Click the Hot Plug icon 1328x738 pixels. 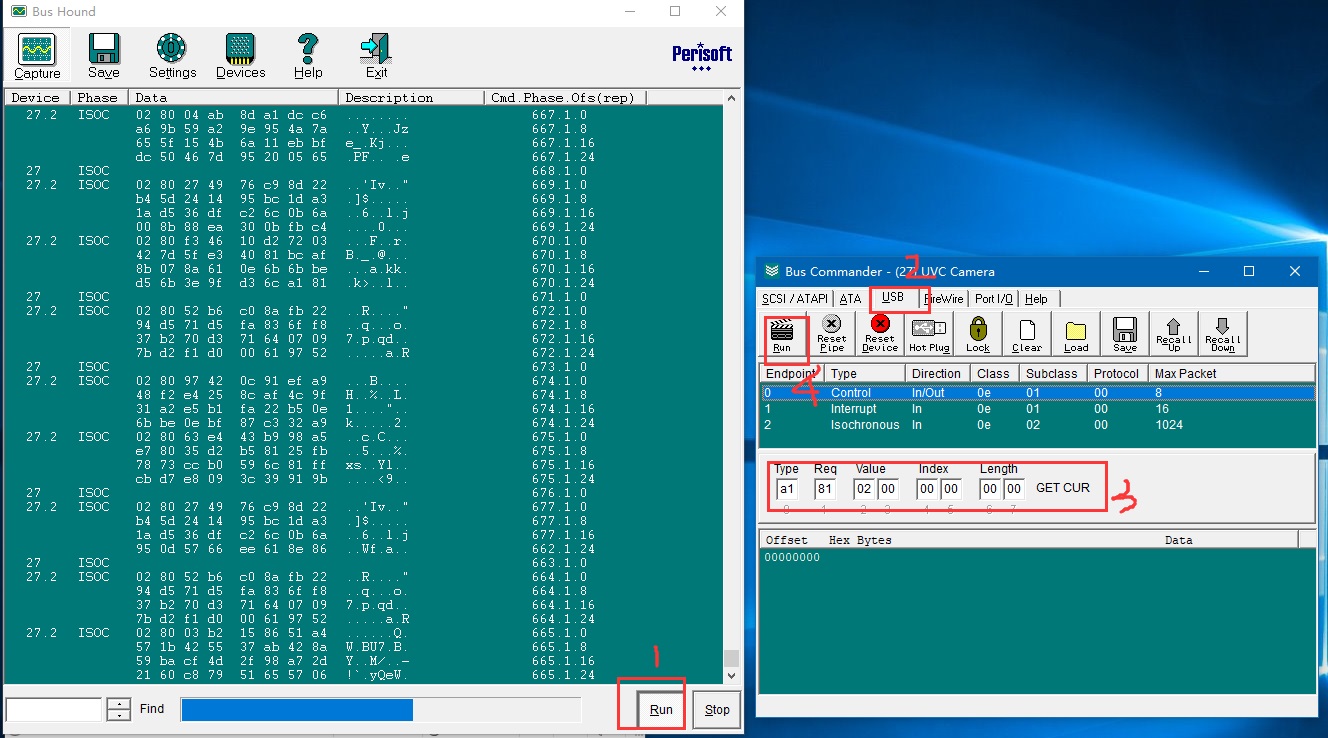coord(929,334)
